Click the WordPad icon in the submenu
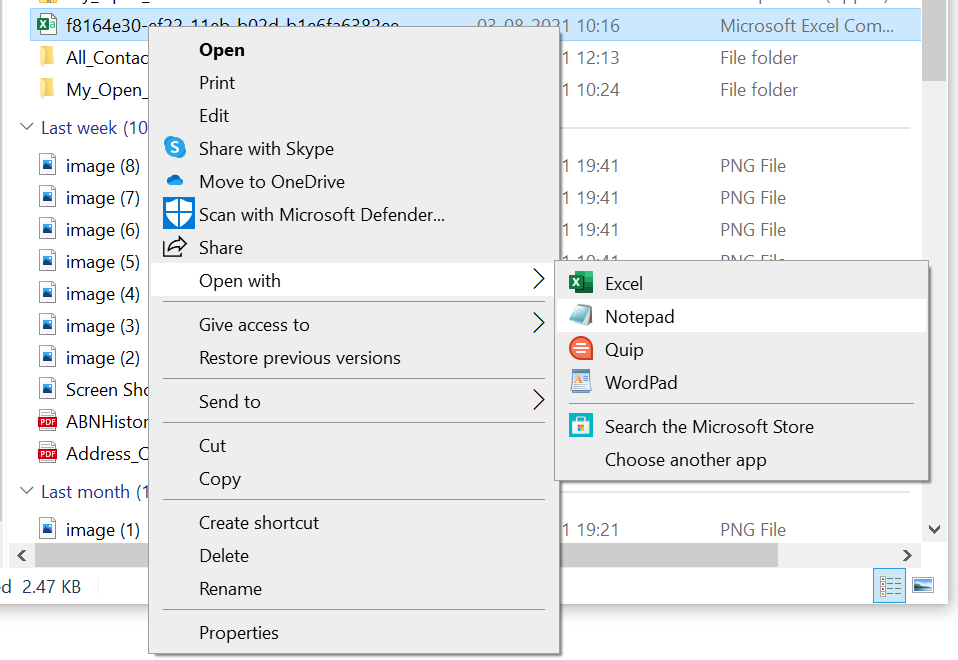The image size is (958, 660). (580, 382)
